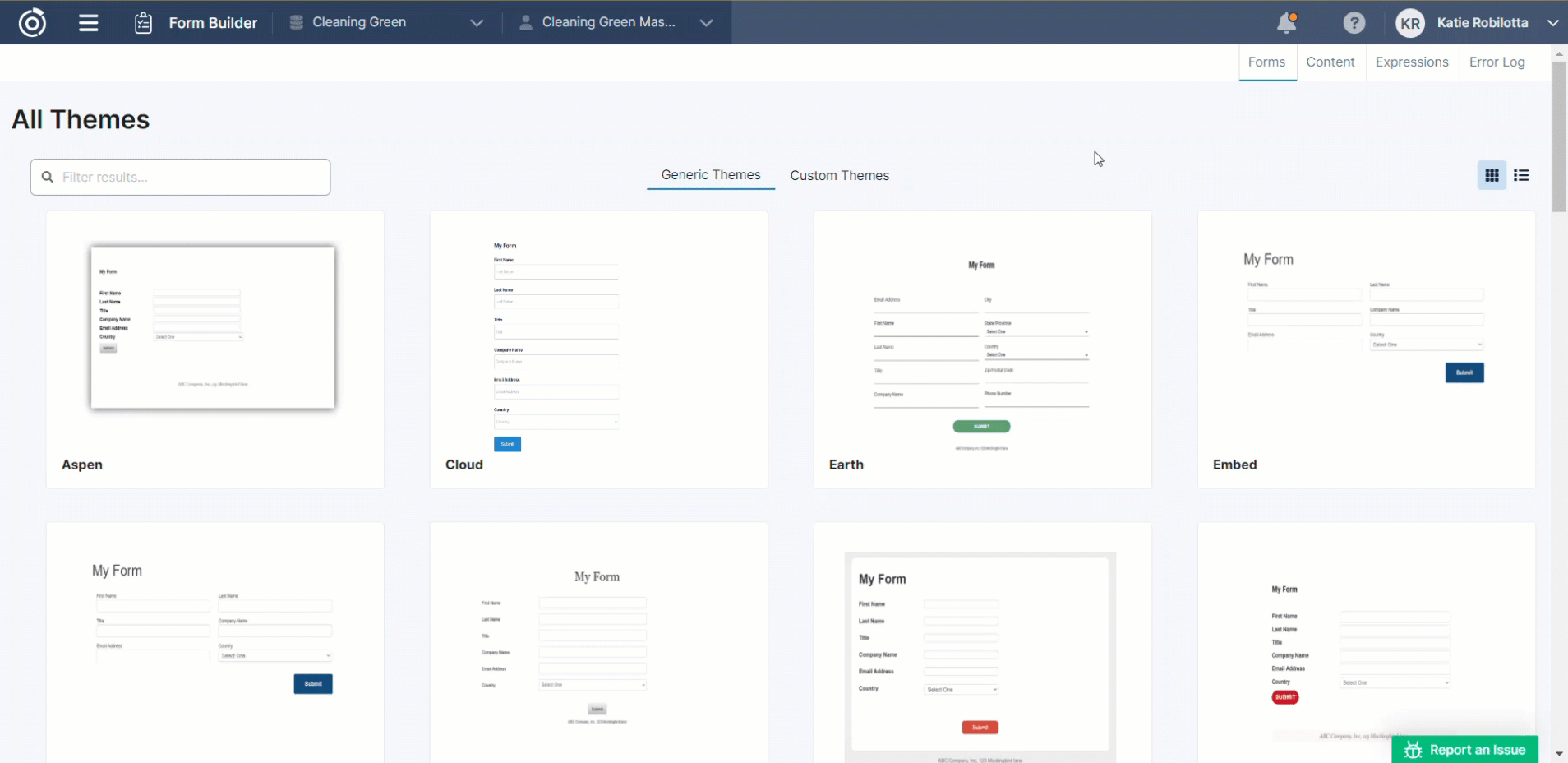Switch to list view layout
The width and height of the screenshot is (1568, 763).
tap(1521, 175)
